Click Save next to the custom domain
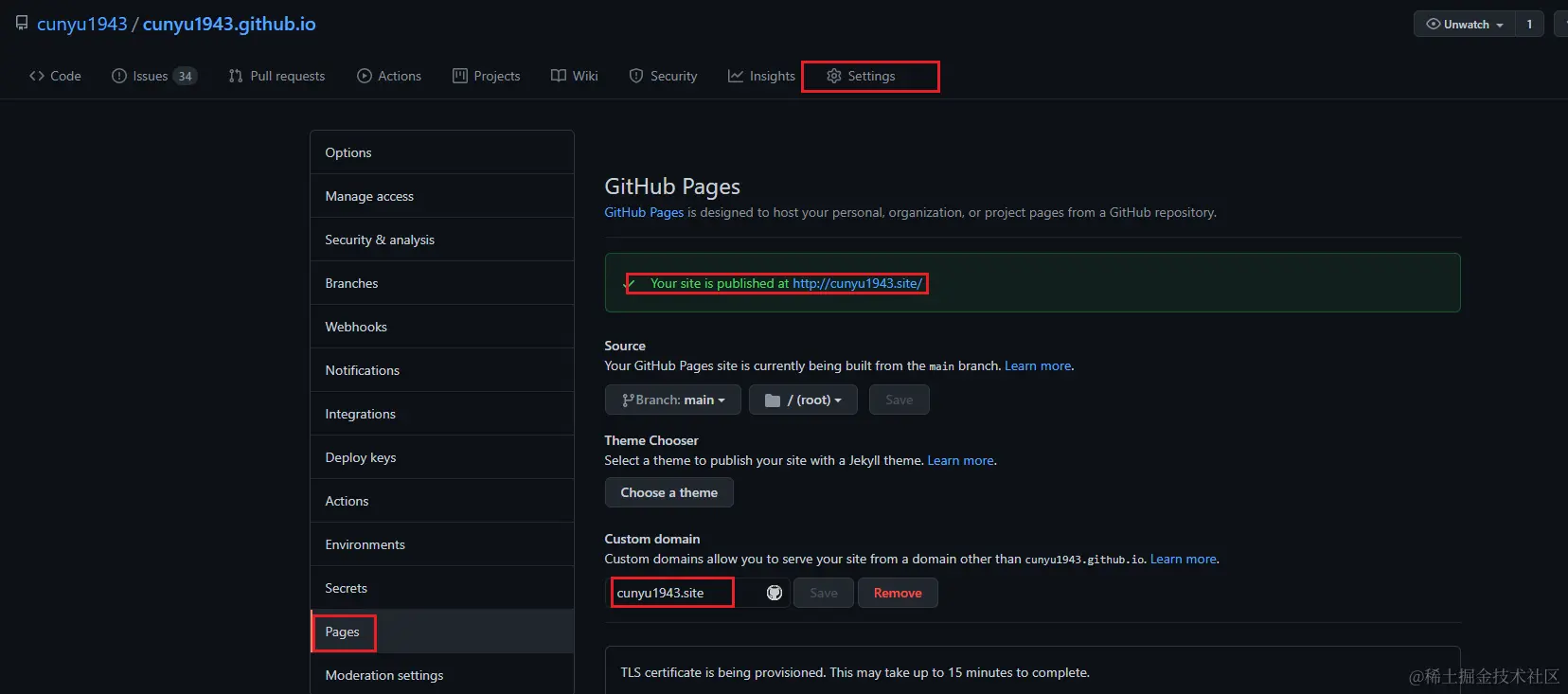 click(x=824, y=593)
